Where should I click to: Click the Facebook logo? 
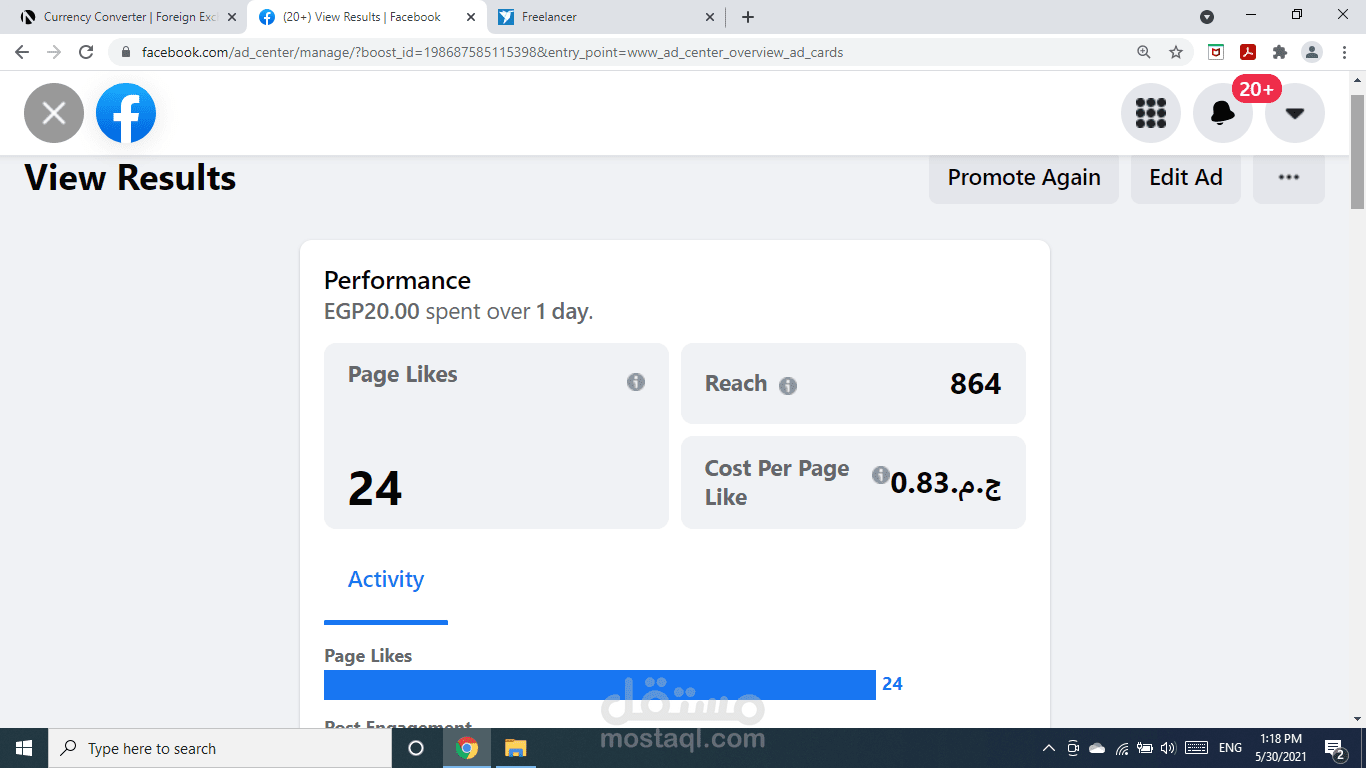point(126,113)
